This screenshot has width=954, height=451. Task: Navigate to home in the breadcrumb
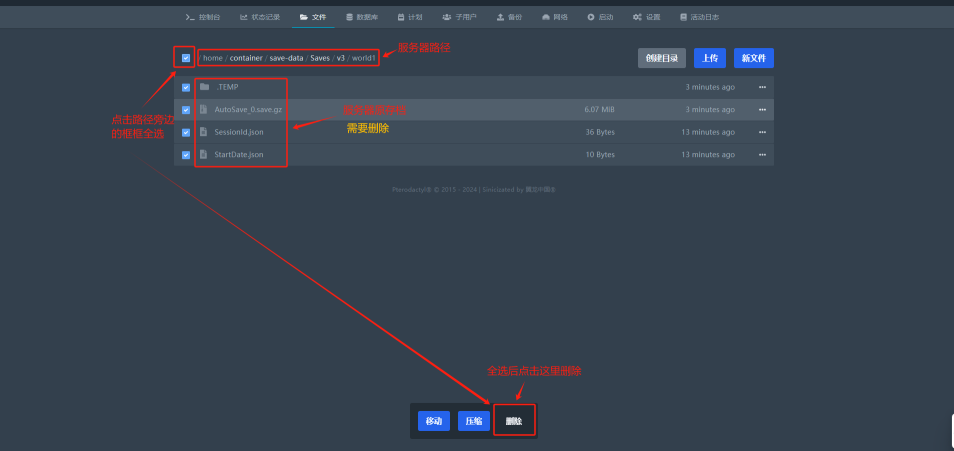(213, 58)
